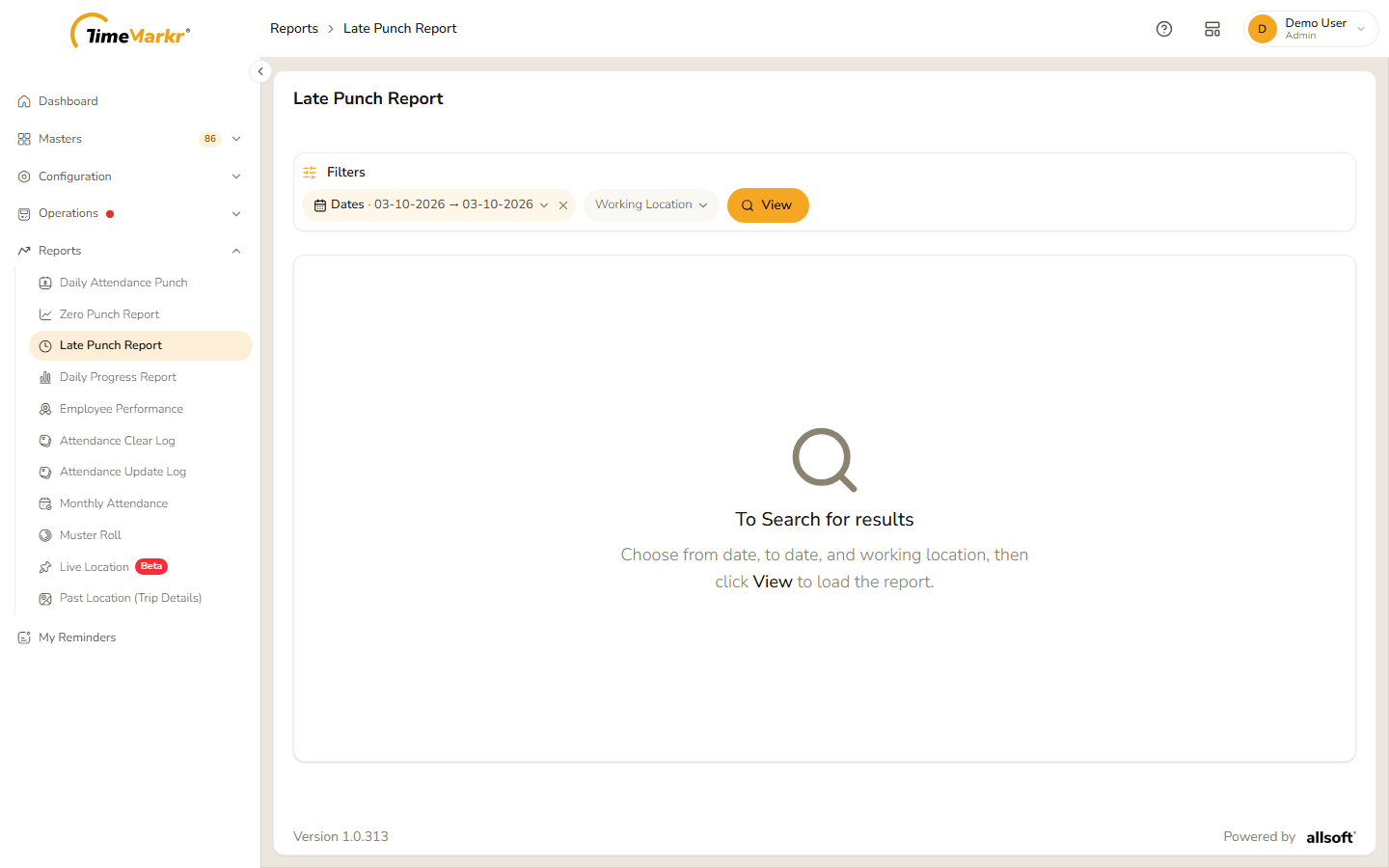Image resolution: width=1389 pixels, height=868 pixels.
Task: Click the Version 1.0.313 text
Action: [340, 837]
